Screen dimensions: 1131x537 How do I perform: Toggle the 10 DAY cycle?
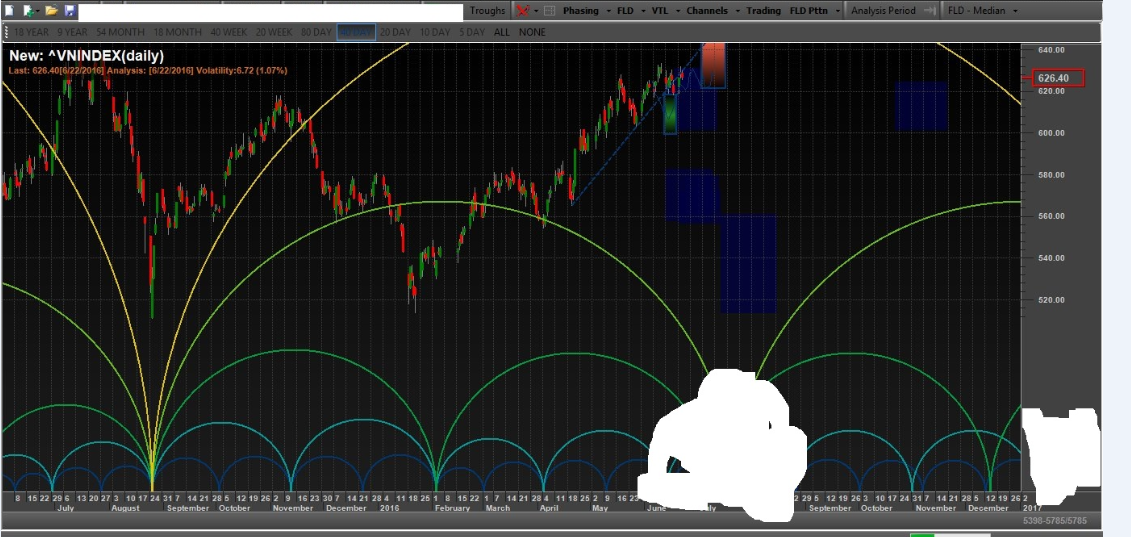pos(435,32)
